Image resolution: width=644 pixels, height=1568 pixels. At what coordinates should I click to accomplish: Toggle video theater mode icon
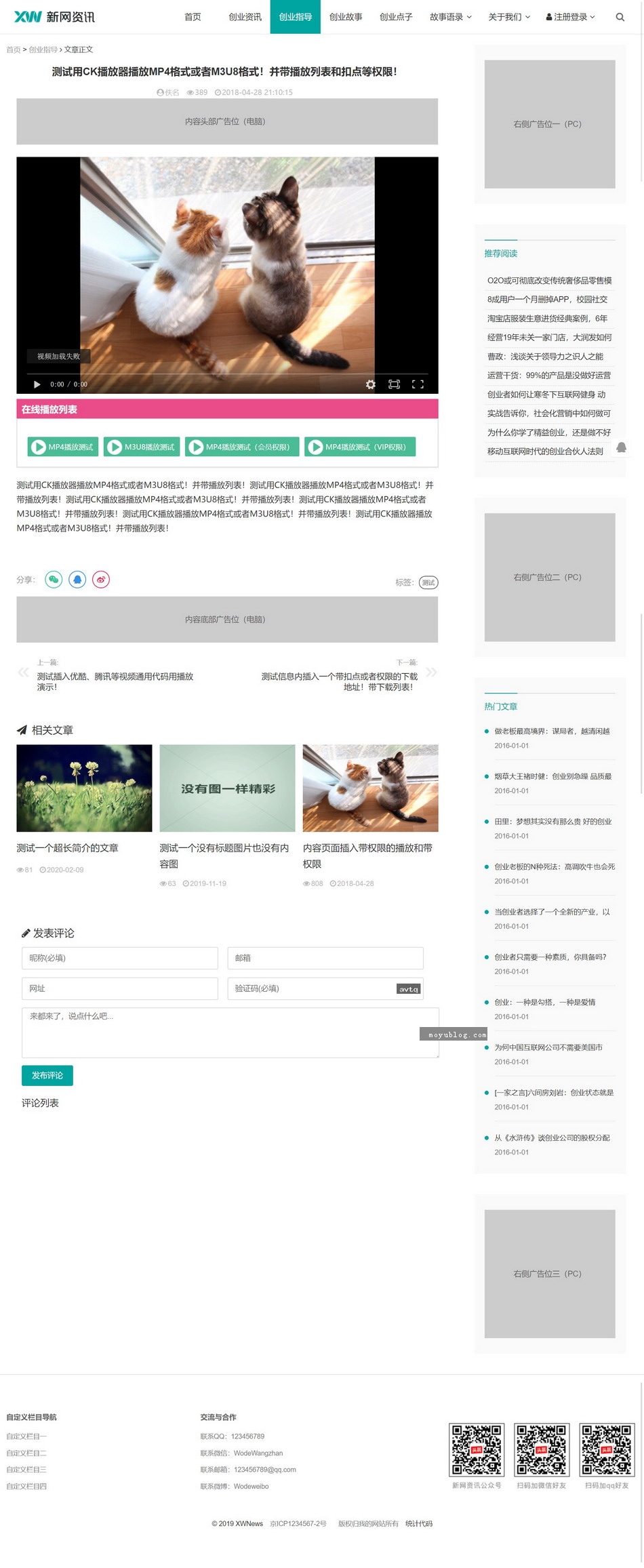point(394,384)
